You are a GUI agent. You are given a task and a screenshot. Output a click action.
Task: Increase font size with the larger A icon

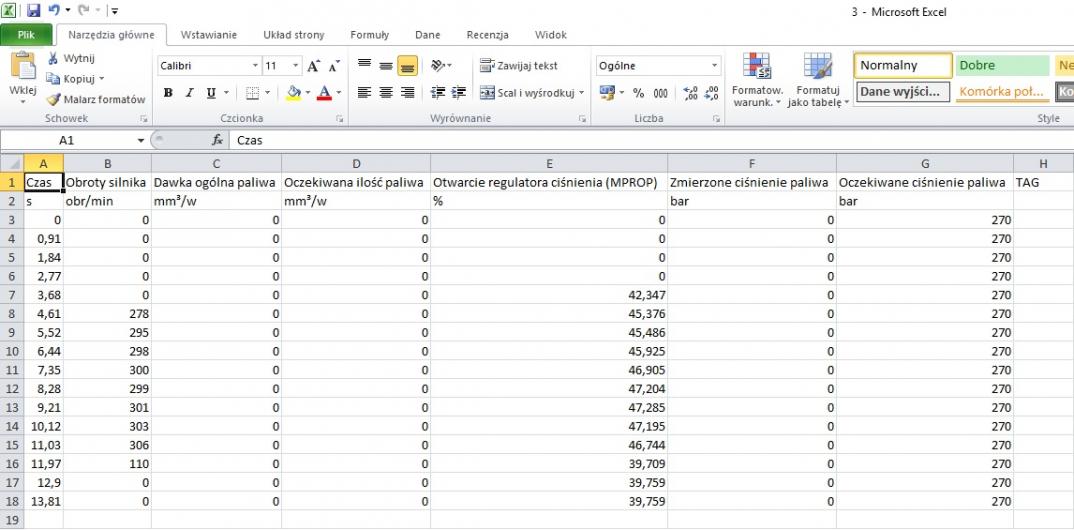click(314, 66)
